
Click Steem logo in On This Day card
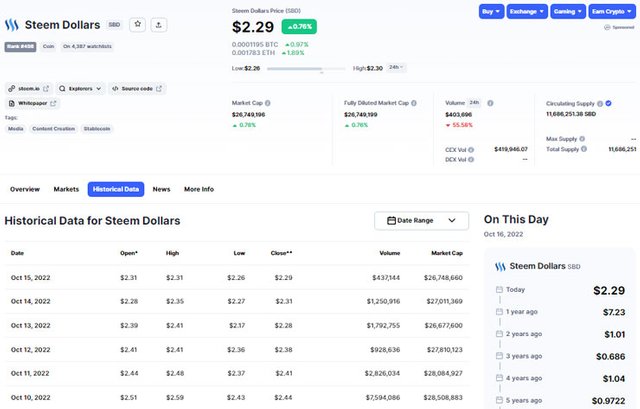pos(500,267)
